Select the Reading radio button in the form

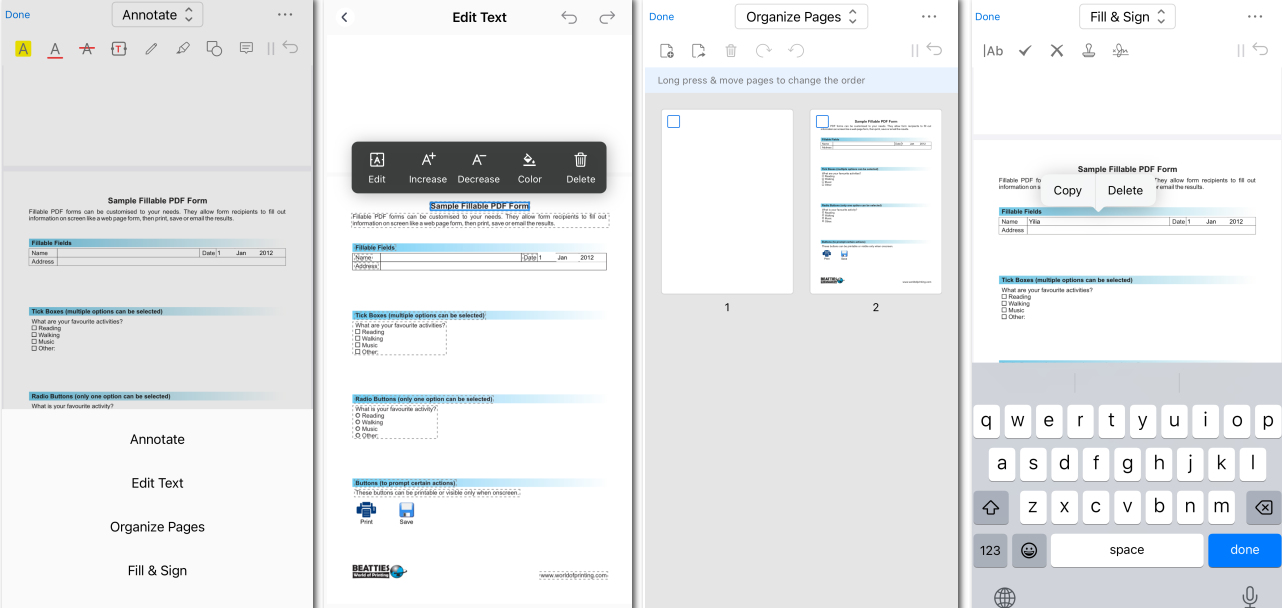358,415
